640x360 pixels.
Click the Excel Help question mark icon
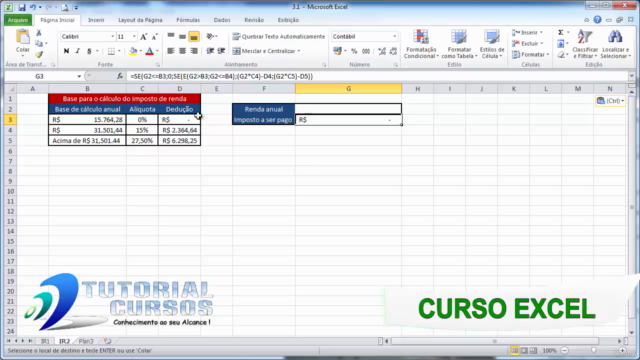[x=598, y=20]
